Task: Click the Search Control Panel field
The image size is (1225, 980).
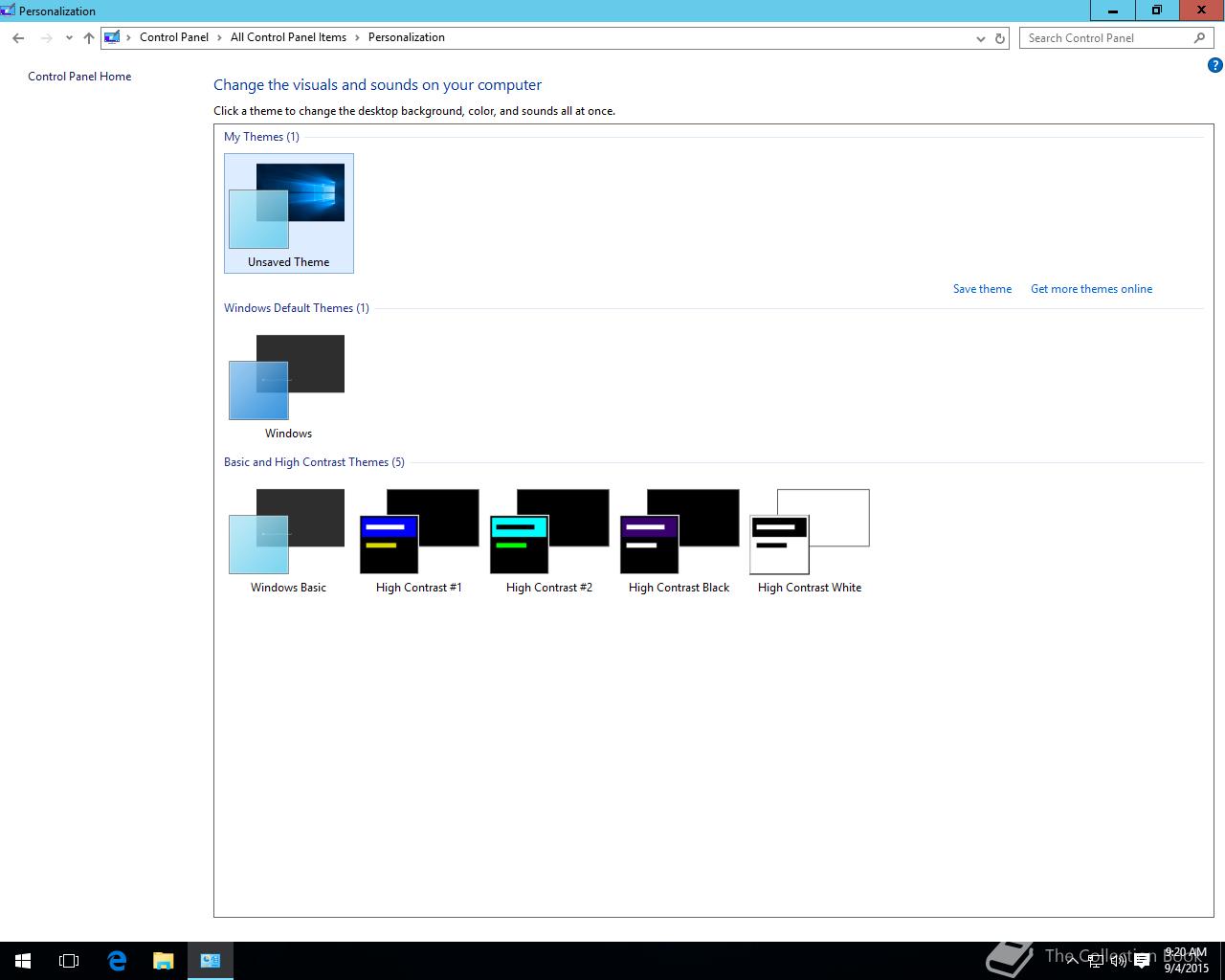Action: click(x=1116, y=38)
